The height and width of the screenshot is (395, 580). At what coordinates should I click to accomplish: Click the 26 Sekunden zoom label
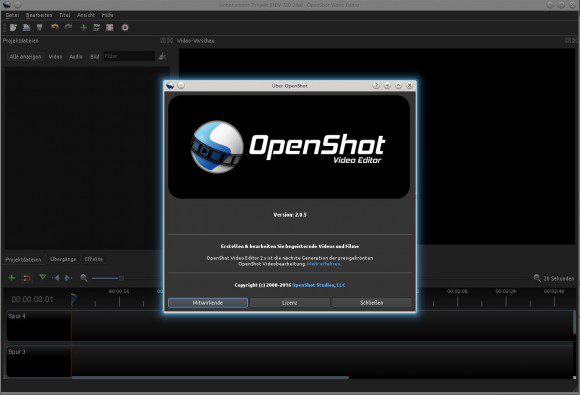pos(559,278)
